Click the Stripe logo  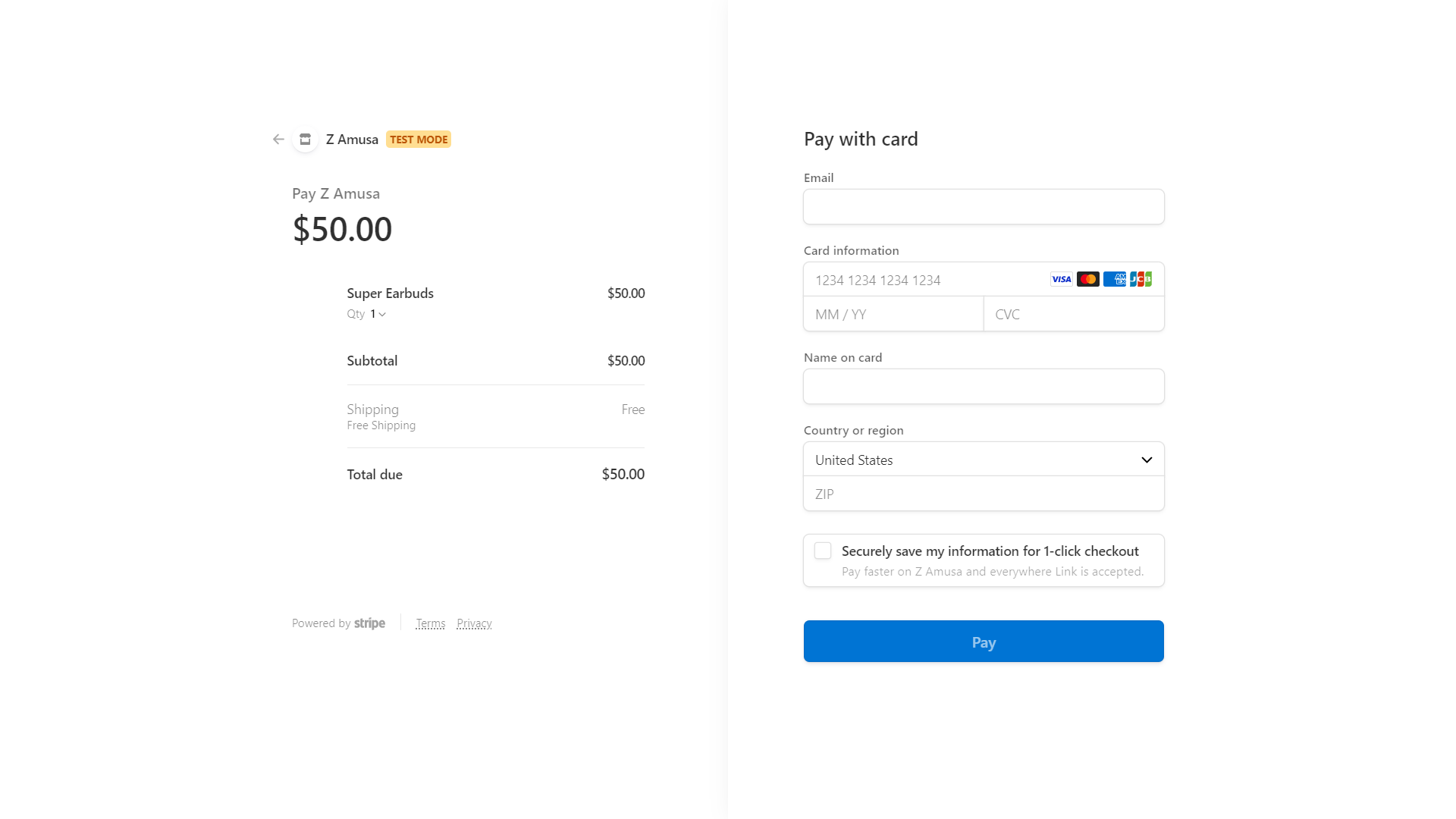[x=369, y=623]
